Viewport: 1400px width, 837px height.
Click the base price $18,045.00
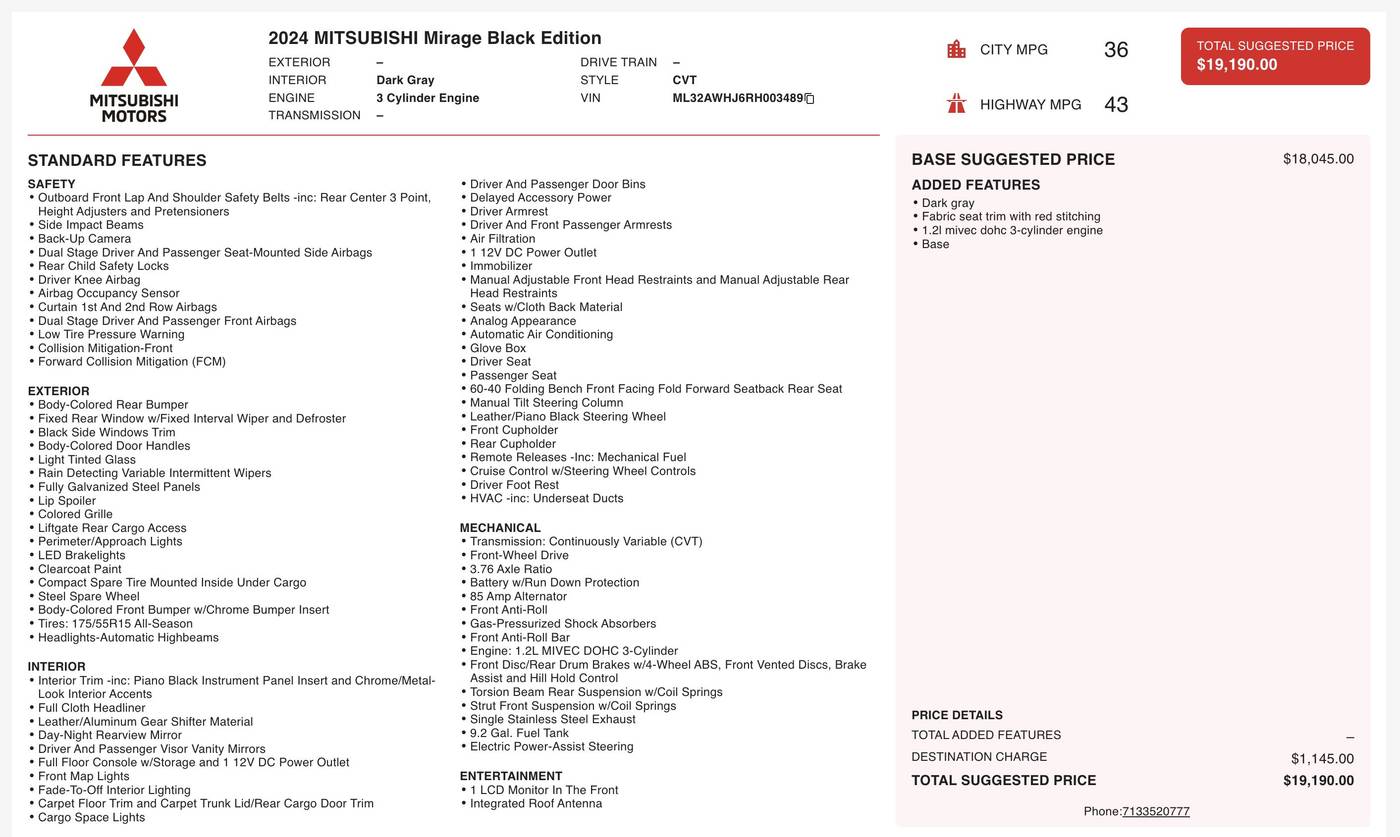coord(1318,159)
